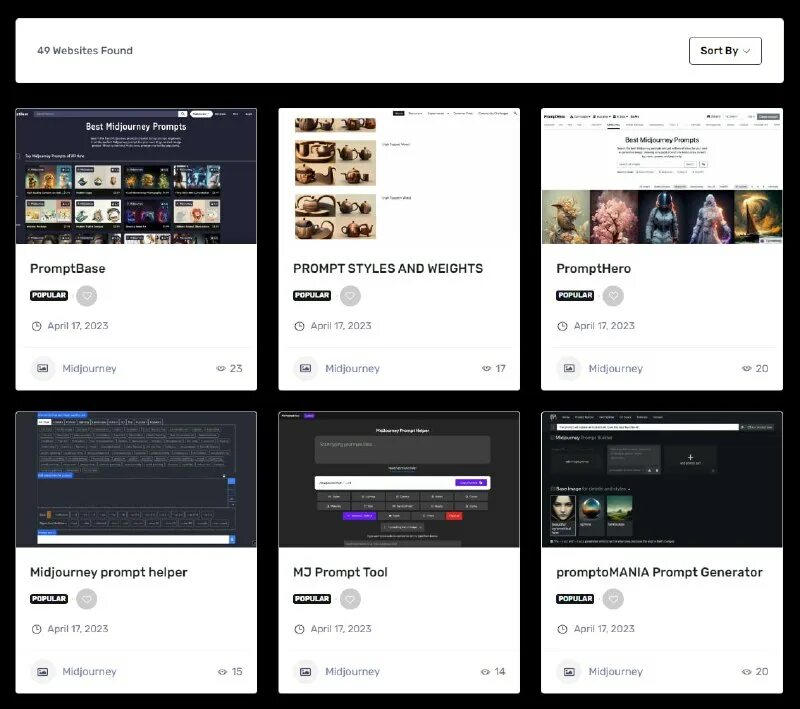Open the Midjourney category link on PromptHero card
The image size is (800, 709).
pos(617,368)
